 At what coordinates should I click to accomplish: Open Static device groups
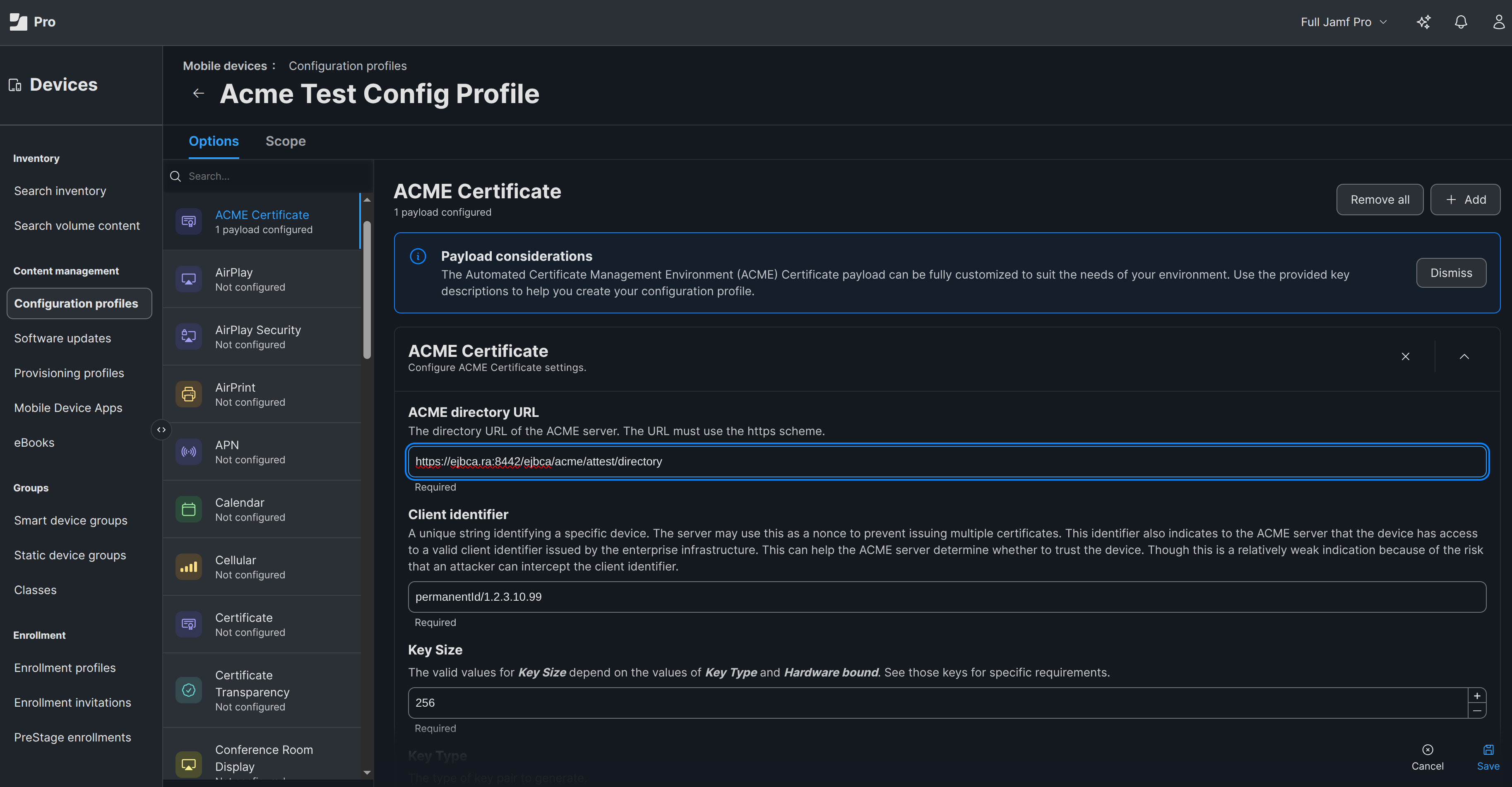70,555
